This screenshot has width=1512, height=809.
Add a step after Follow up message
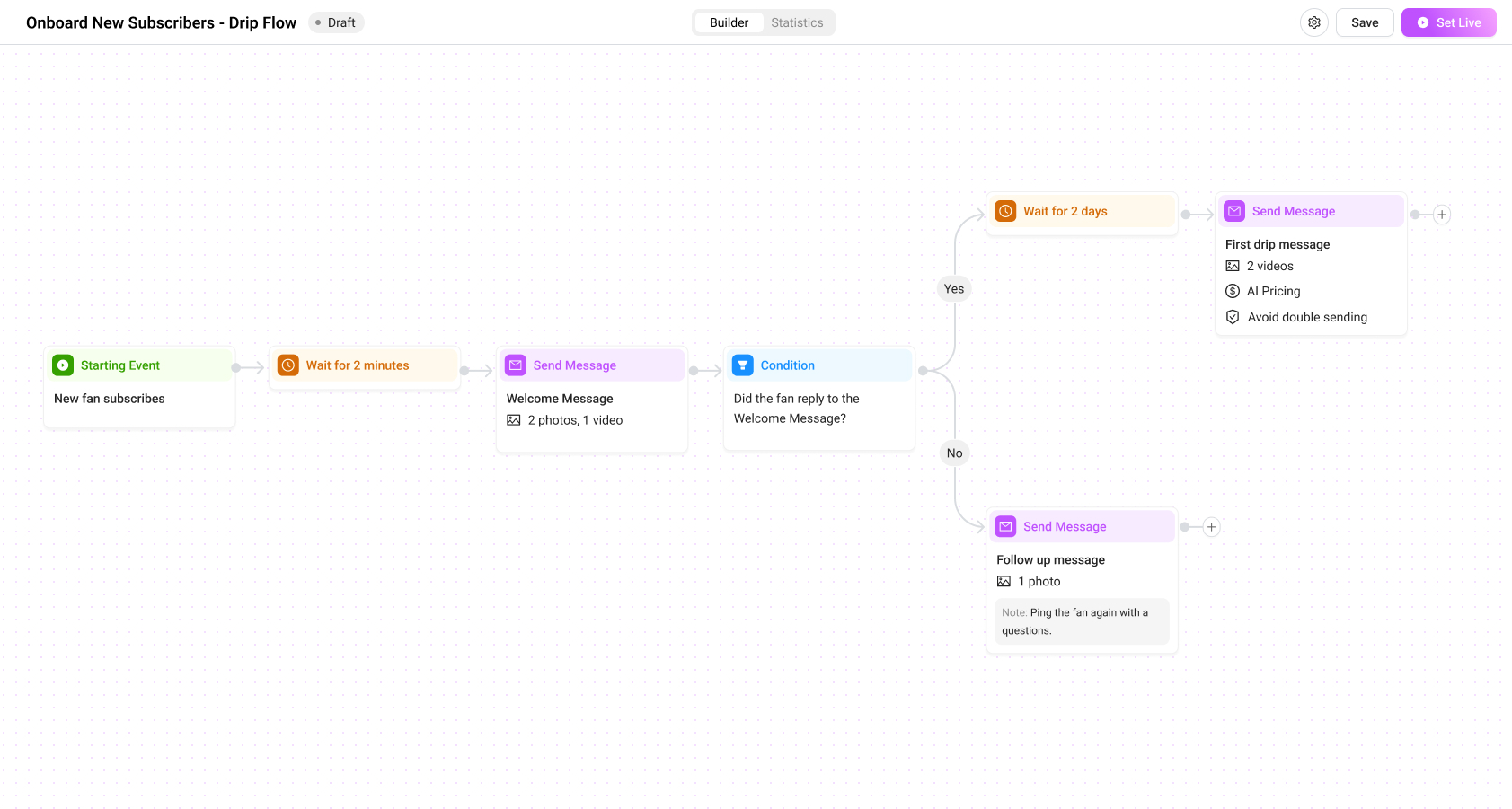pos(1211,527)
